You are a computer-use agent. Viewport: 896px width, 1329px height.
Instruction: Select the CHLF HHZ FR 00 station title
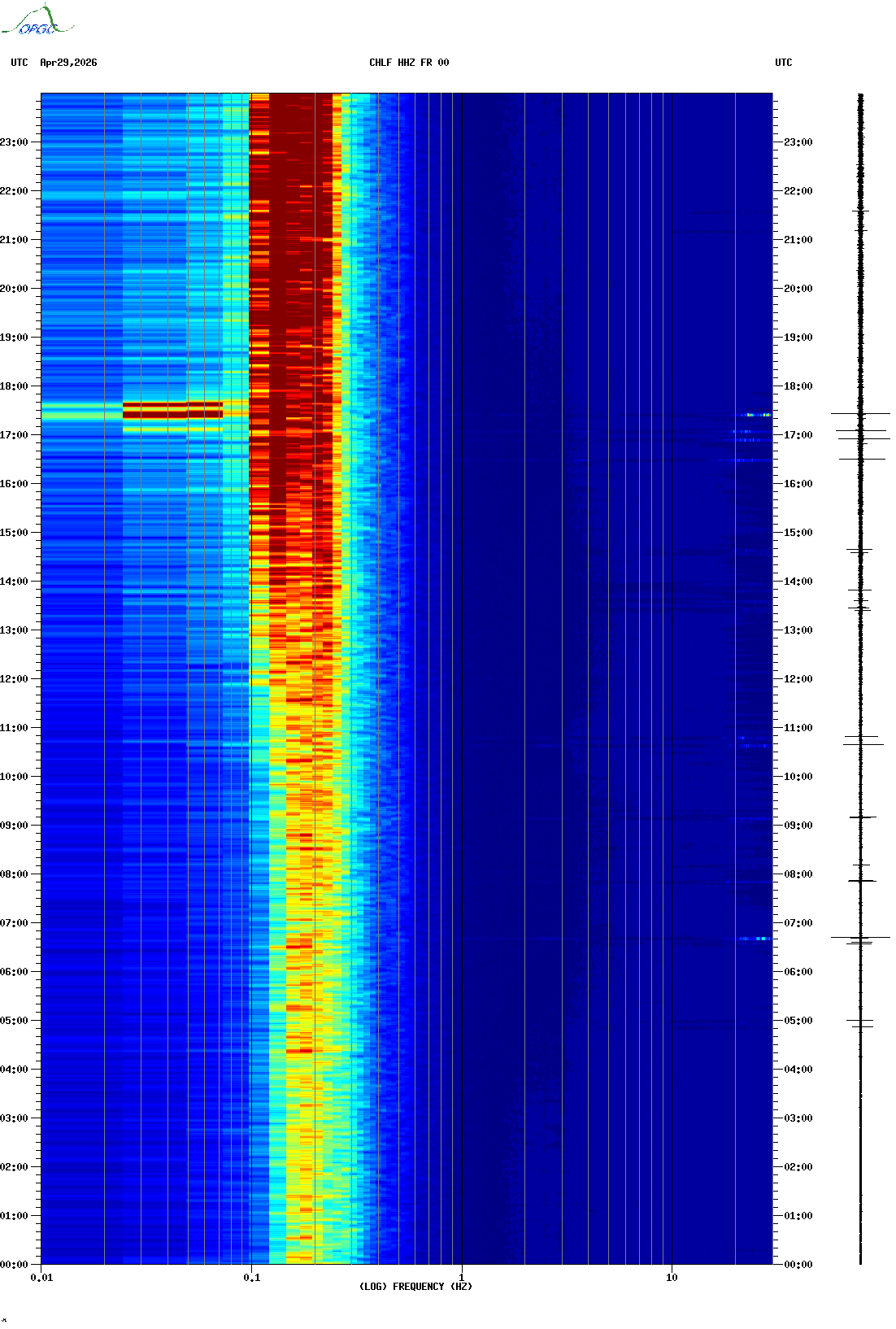tap(409, 63)
